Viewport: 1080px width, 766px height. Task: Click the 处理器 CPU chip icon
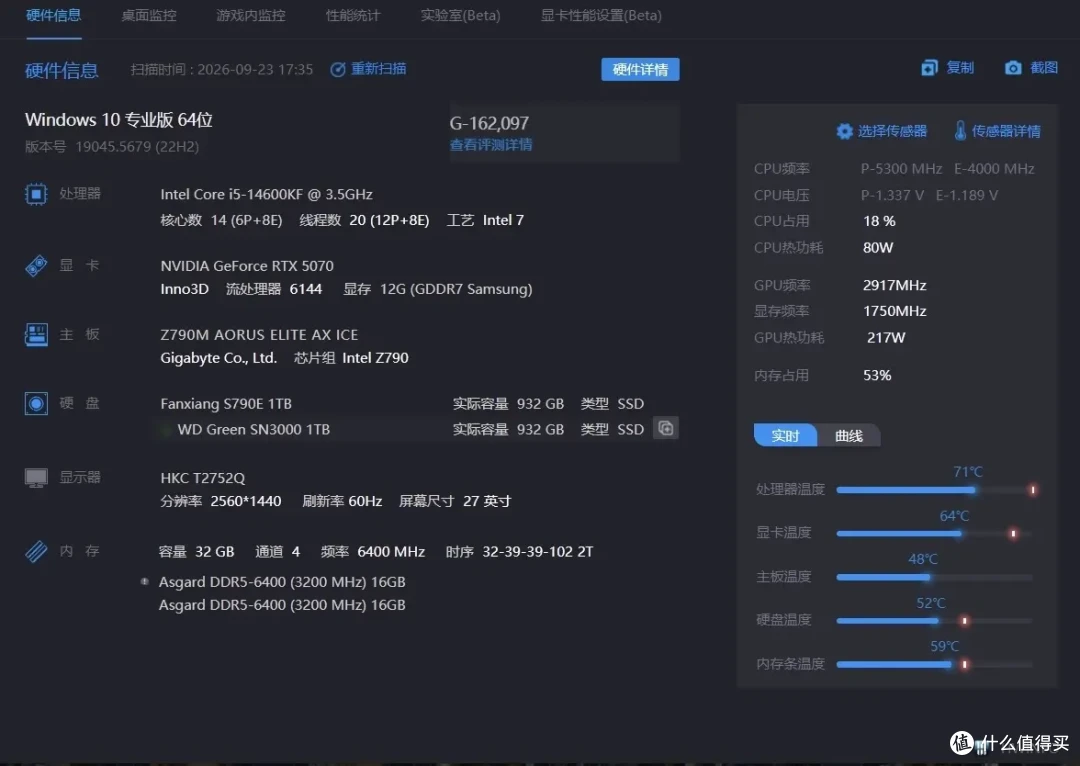tap(36, 194)
